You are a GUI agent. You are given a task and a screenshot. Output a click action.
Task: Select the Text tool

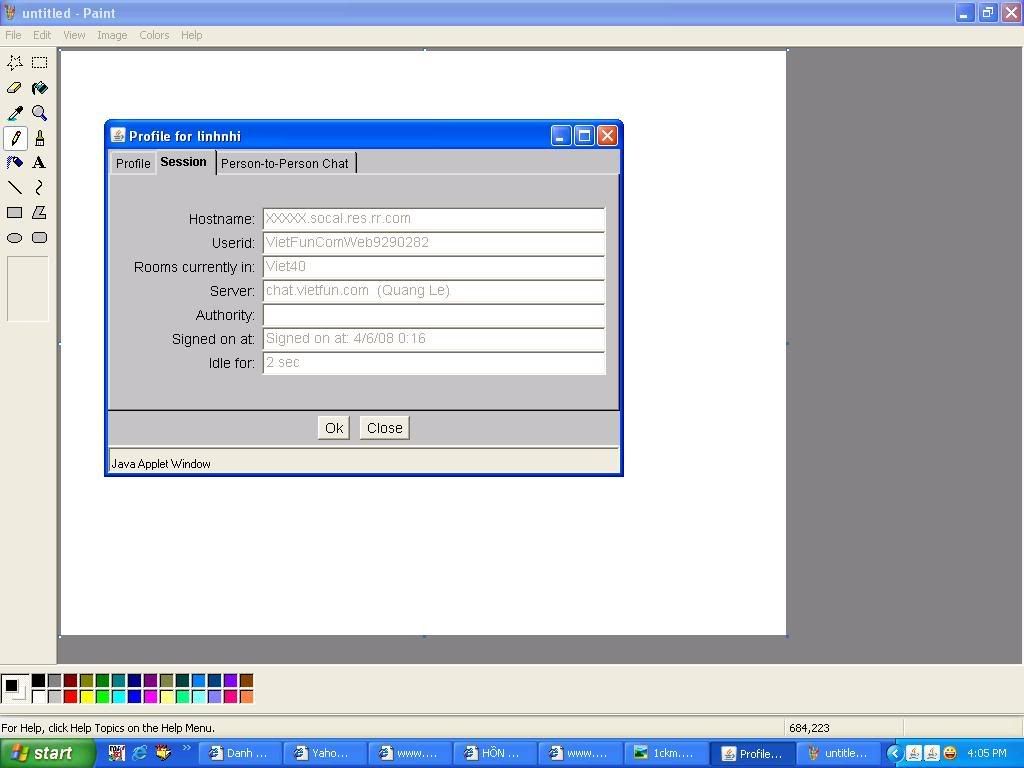click(40, 163)
